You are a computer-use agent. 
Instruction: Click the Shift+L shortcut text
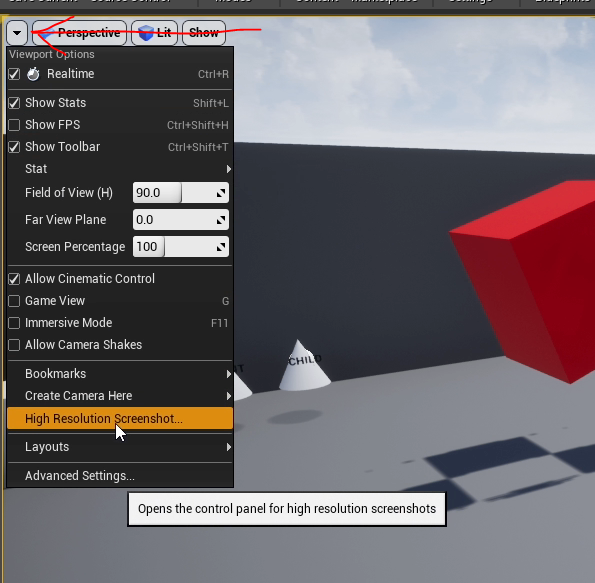211,103
